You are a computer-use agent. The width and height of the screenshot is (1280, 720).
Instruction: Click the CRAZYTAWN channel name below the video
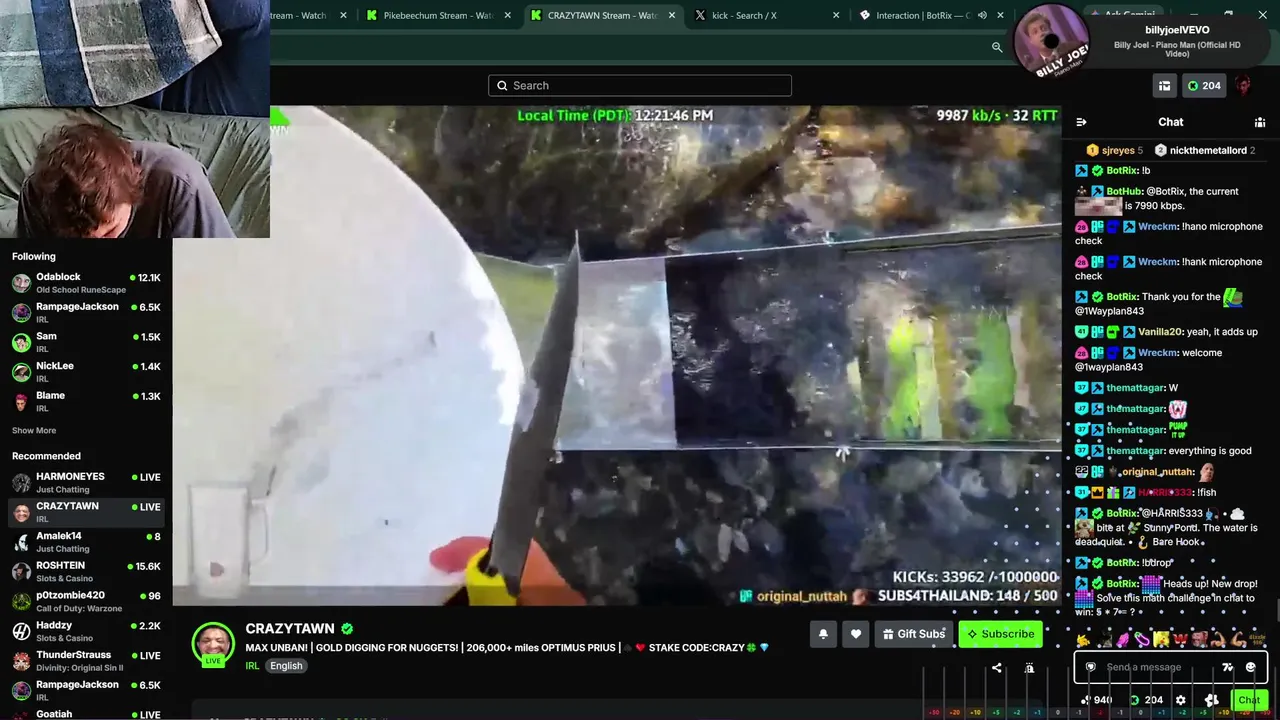click(290, 629)
